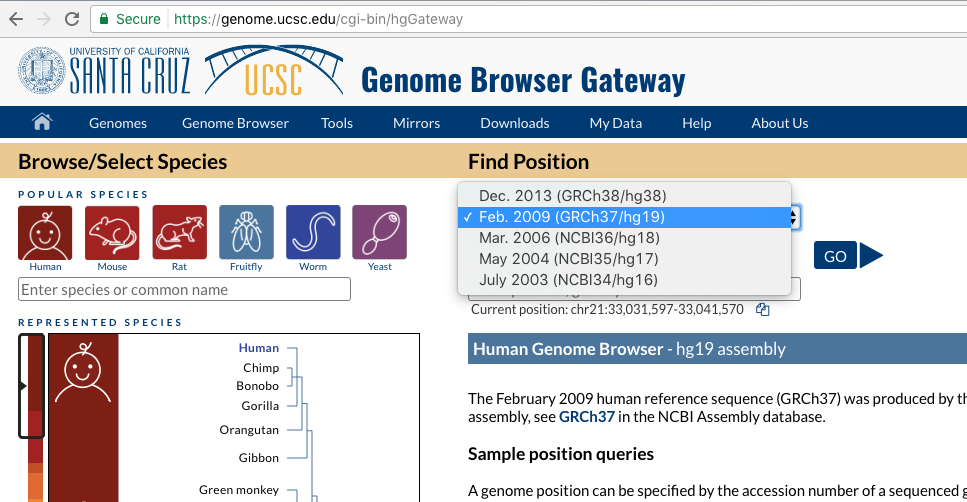The height and width of the screenshot is (502, 967).
Task: Choose Dec. 2013 (GRCh38/hg38) assembly
Action: (x=624, y=196)
